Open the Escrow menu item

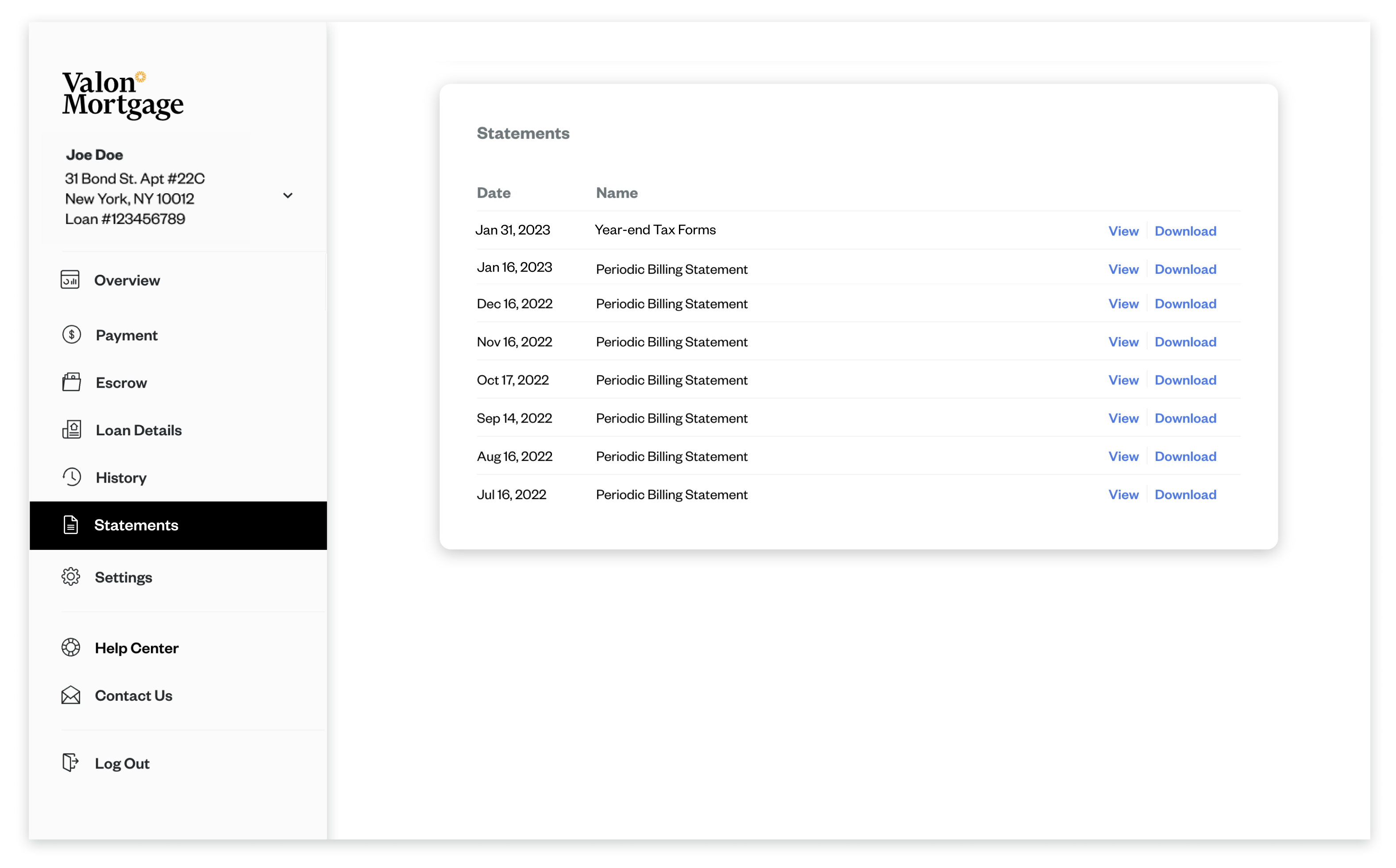click(x=121, y=382)
